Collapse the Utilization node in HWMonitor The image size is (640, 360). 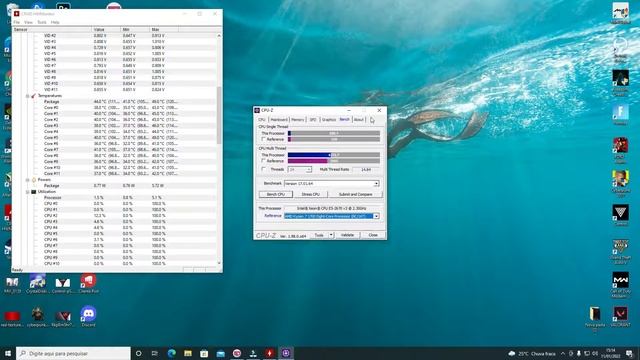pos(27,191)
